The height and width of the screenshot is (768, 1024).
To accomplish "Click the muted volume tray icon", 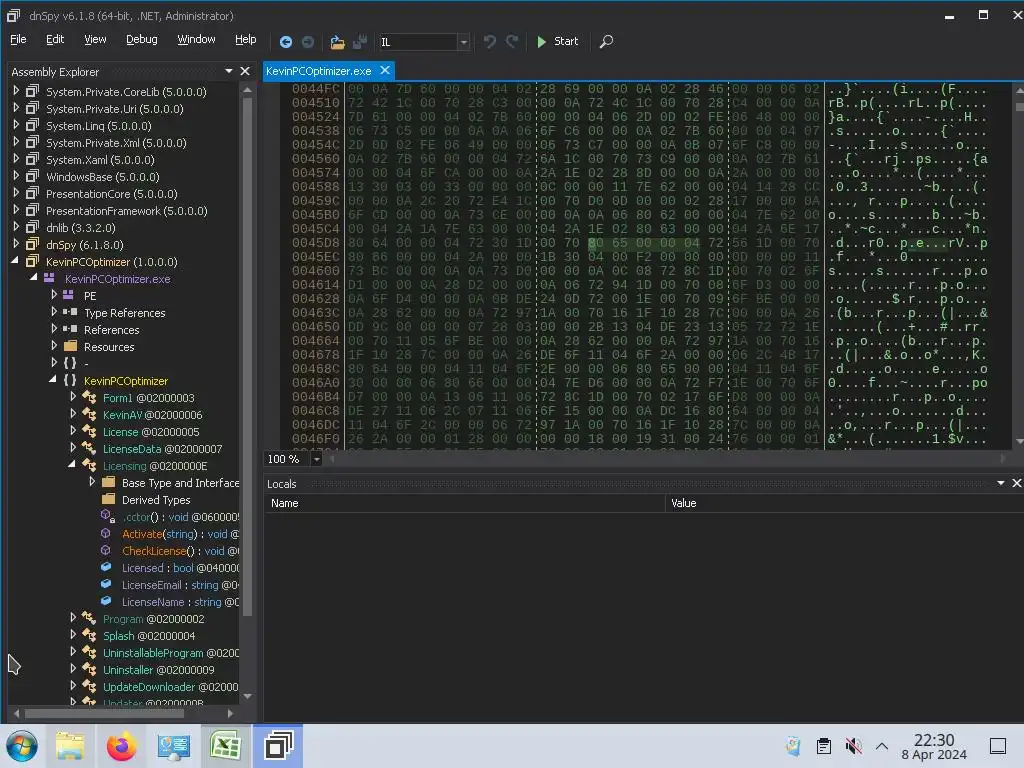I will [x=853, y=746].
